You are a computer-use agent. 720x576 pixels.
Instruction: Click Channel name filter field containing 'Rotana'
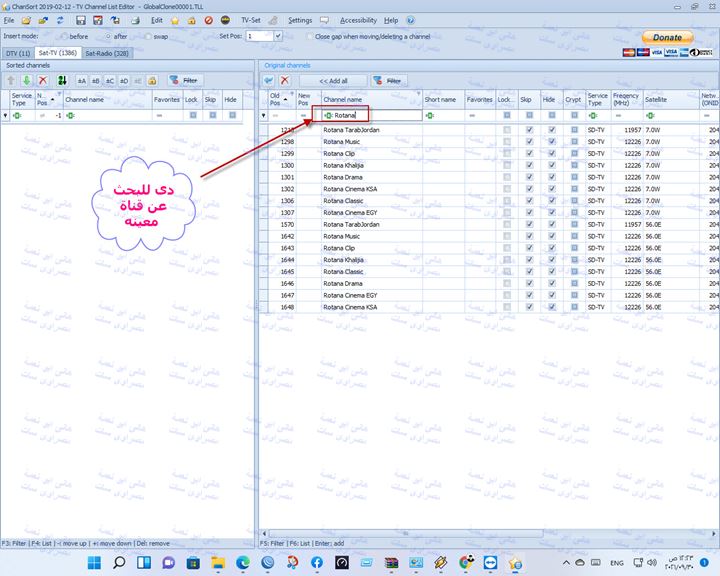(x=372, y=115)
